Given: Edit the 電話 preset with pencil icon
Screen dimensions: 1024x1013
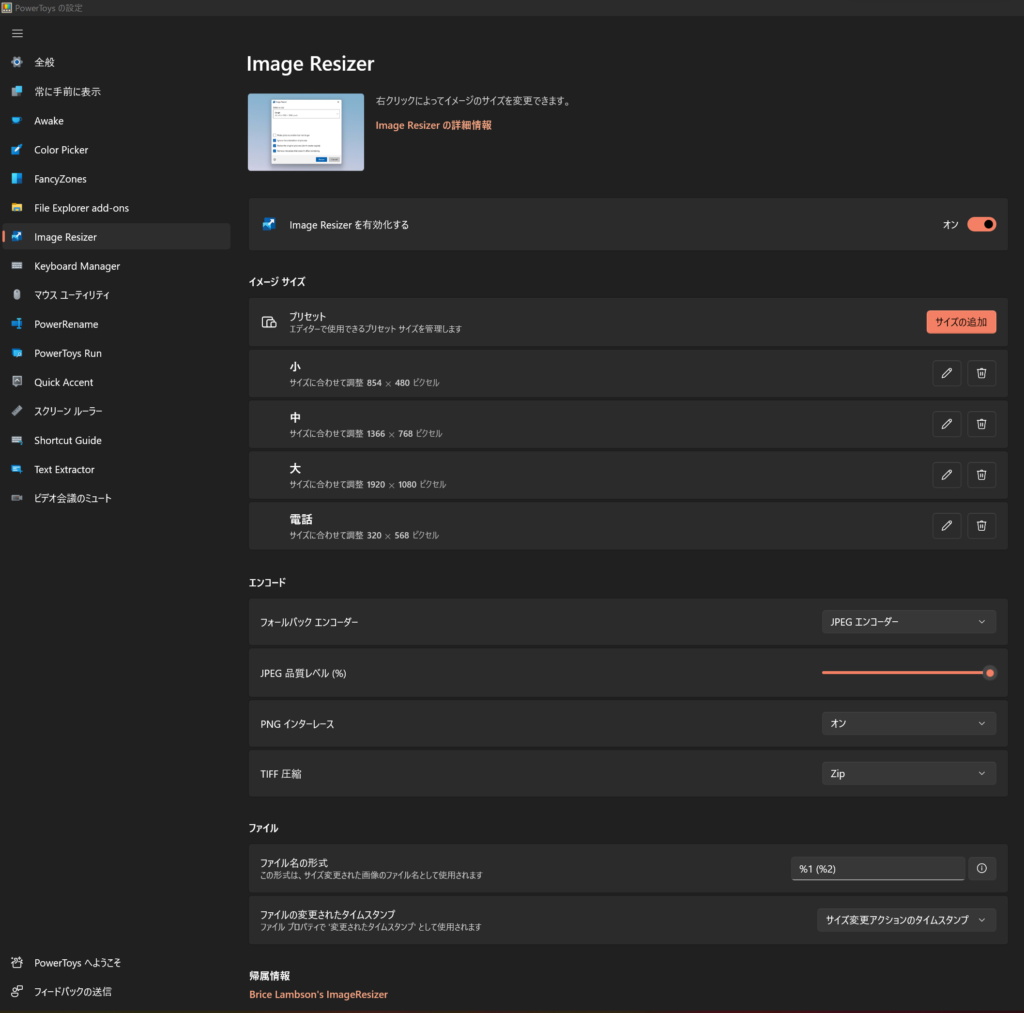Looking at the screenshot, I should (x=946, y=526).
